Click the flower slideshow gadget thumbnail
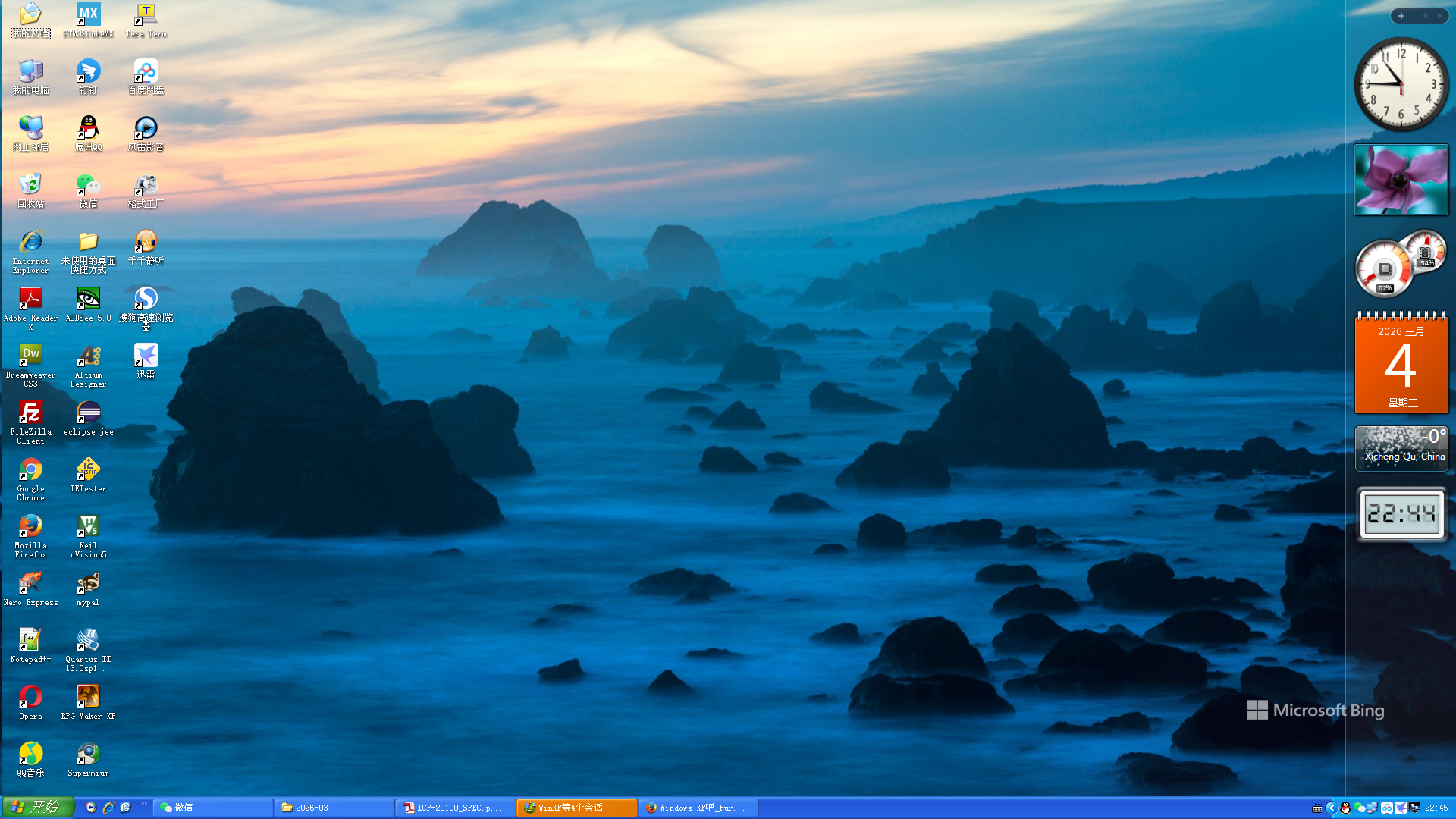This screenshot has height=819, width=1456. (1401, 180)
